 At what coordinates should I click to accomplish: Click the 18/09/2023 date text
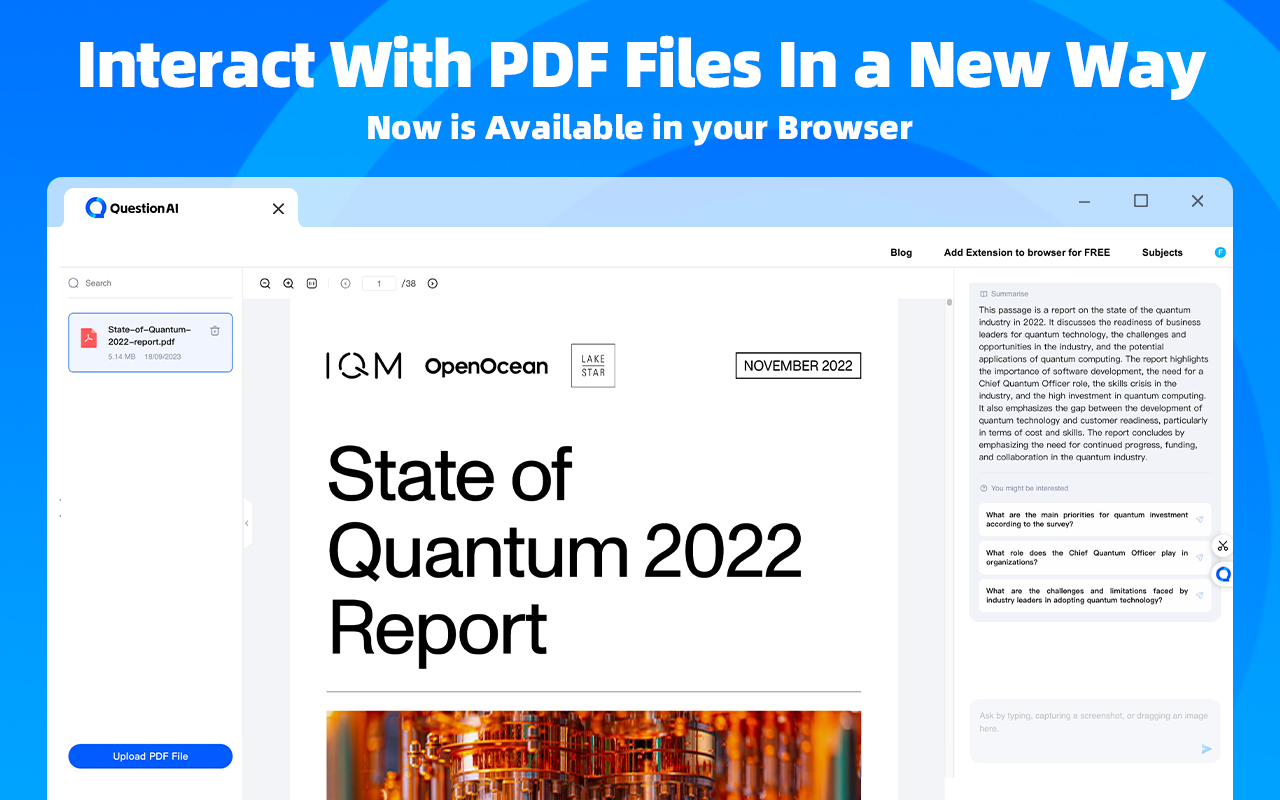(x=162, y=357)
